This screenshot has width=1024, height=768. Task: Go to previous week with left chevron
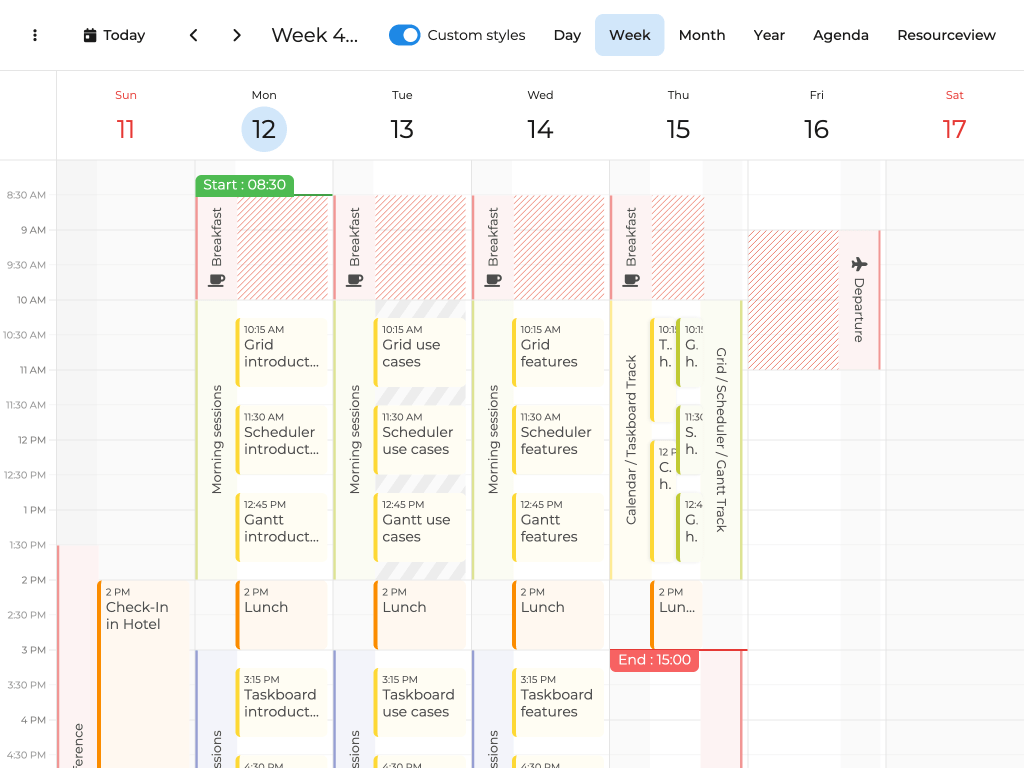click(193, 35)
